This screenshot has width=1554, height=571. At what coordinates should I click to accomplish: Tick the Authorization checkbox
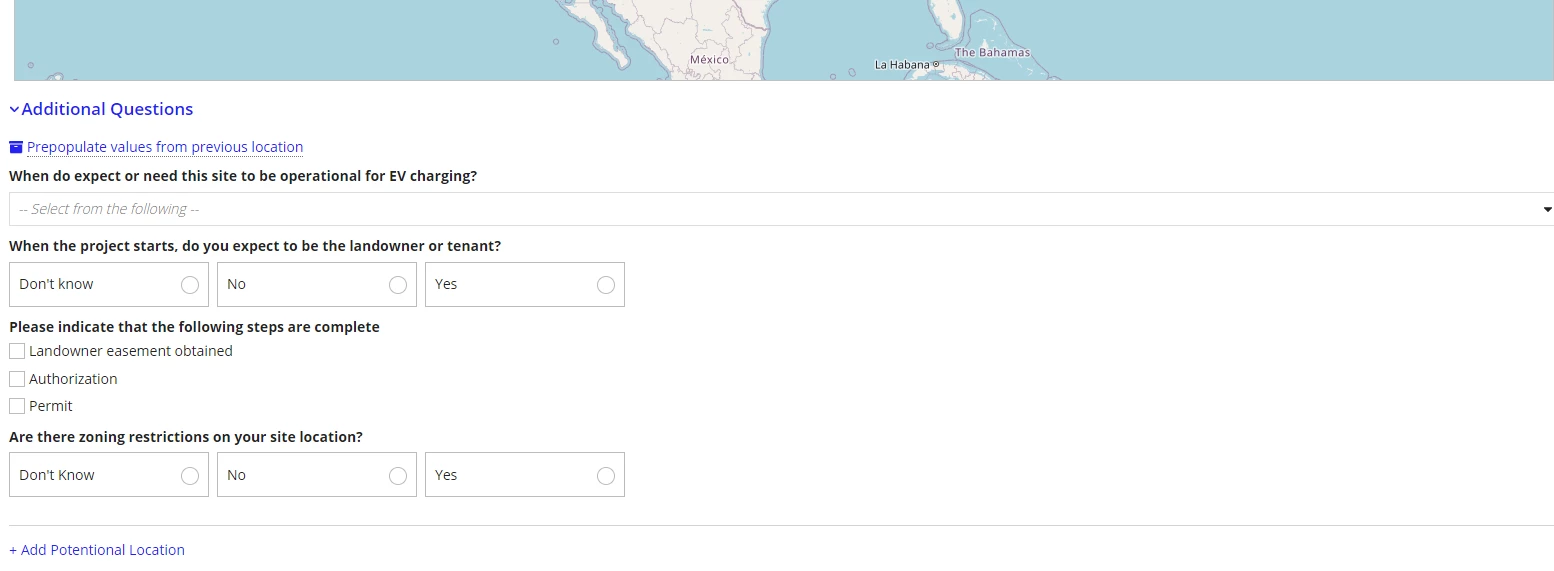coord(17,379)
